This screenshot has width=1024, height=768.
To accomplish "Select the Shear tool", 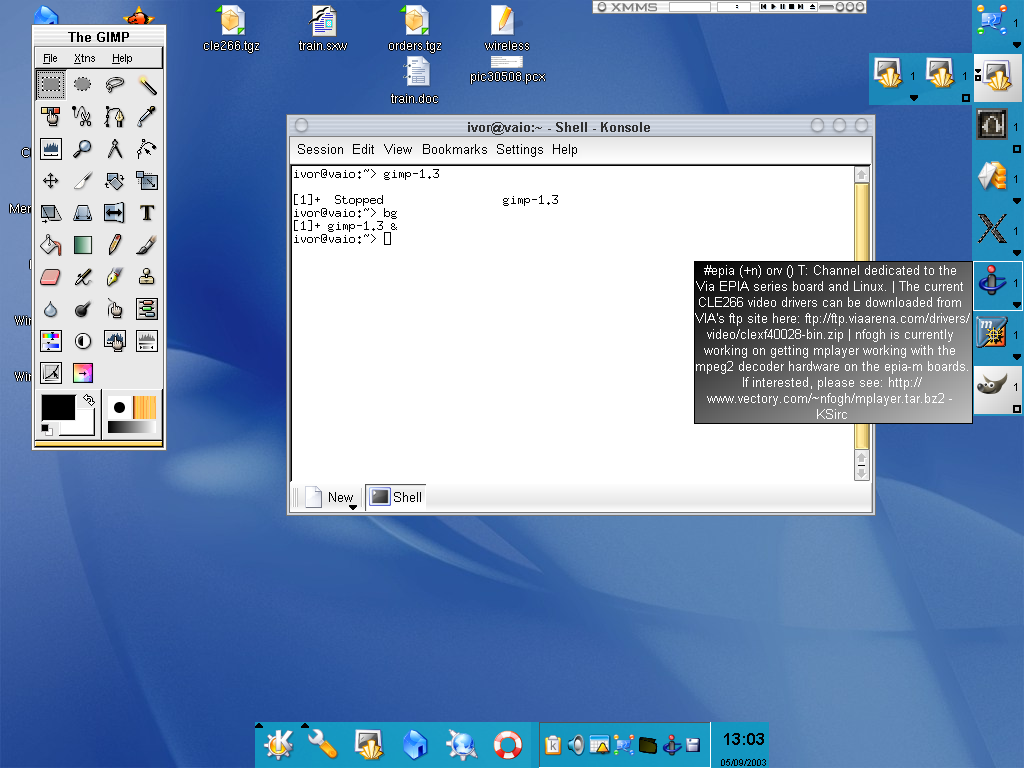I will tap(50, 212).
